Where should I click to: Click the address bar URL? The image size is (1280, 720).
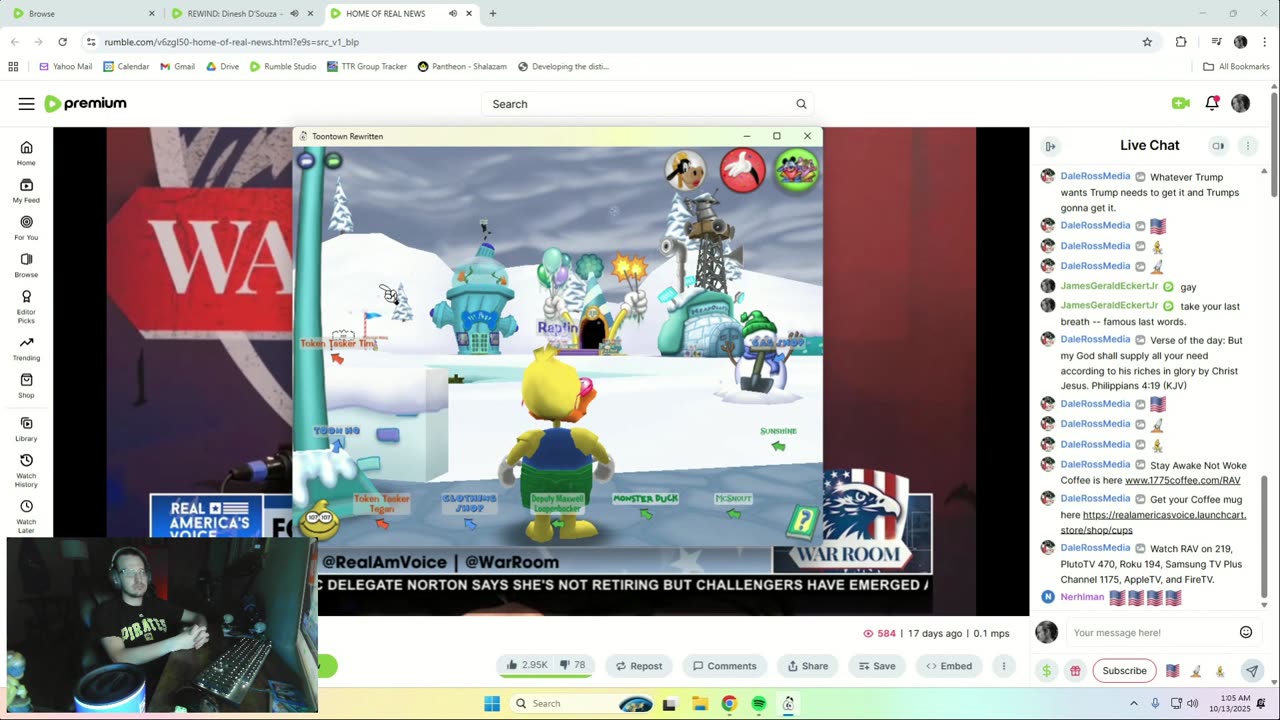pyautogui.click(x=231, y=42)
